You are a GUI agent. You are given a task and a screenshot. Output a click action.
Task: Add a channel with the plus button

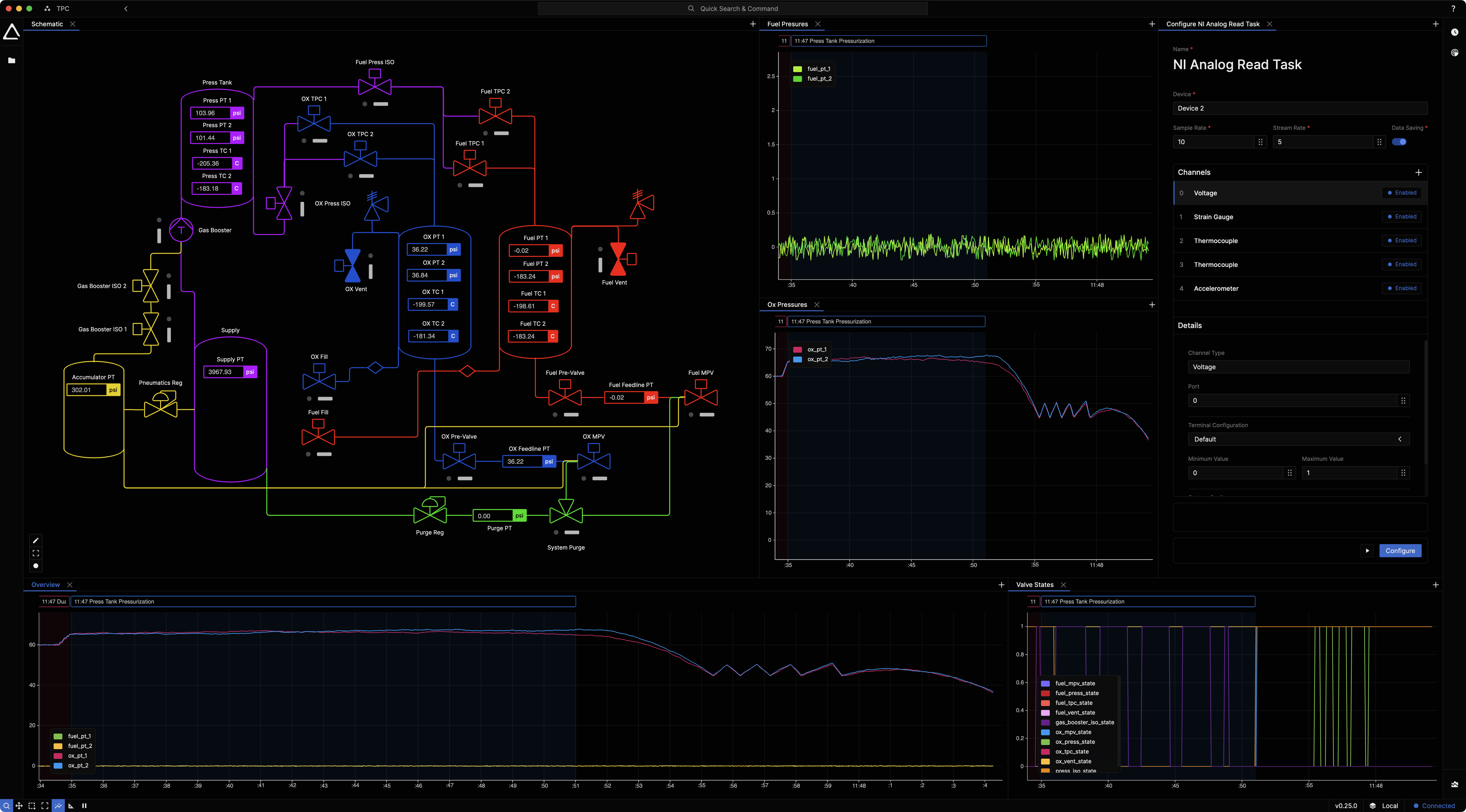click(1418, 172)
